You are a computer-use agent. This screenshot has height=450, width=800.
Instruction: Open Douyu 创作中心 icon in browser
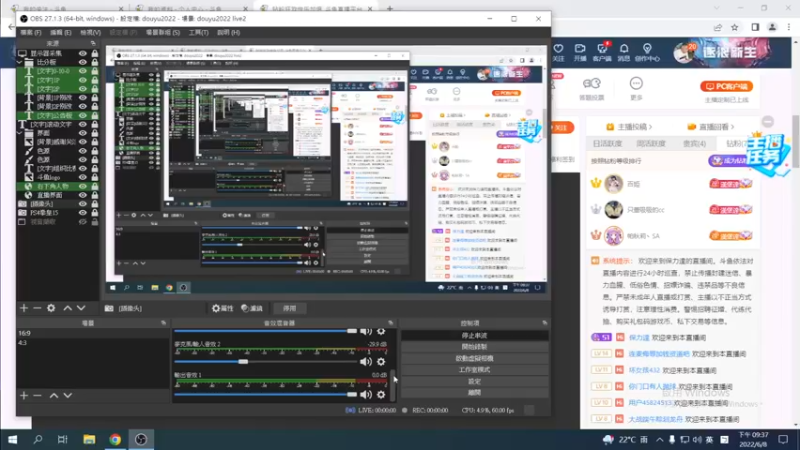pyautogui.click(x=647, y=48)
